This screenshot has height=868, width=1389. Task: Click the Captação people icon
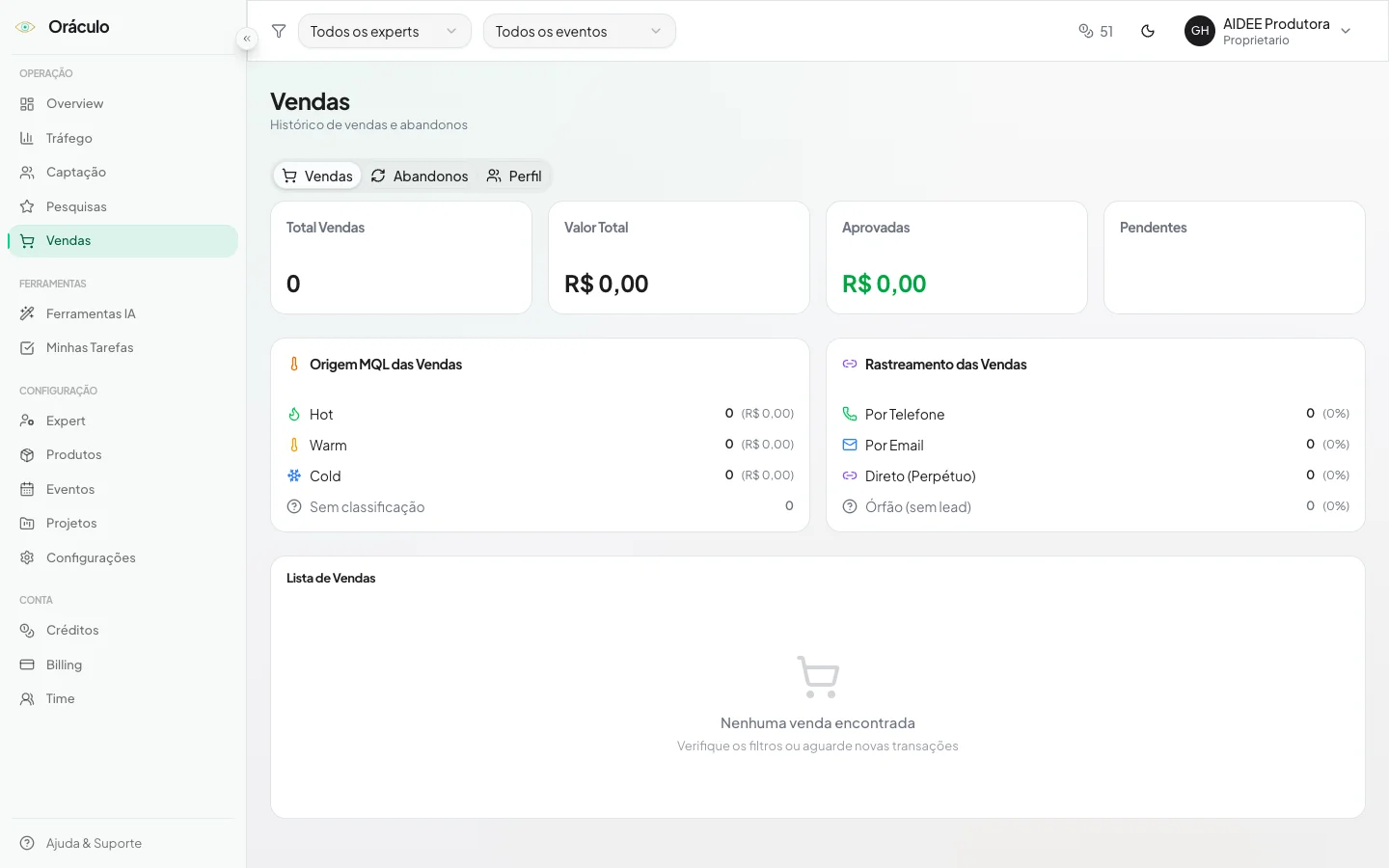pyautogui.click(x=27, y=173)
